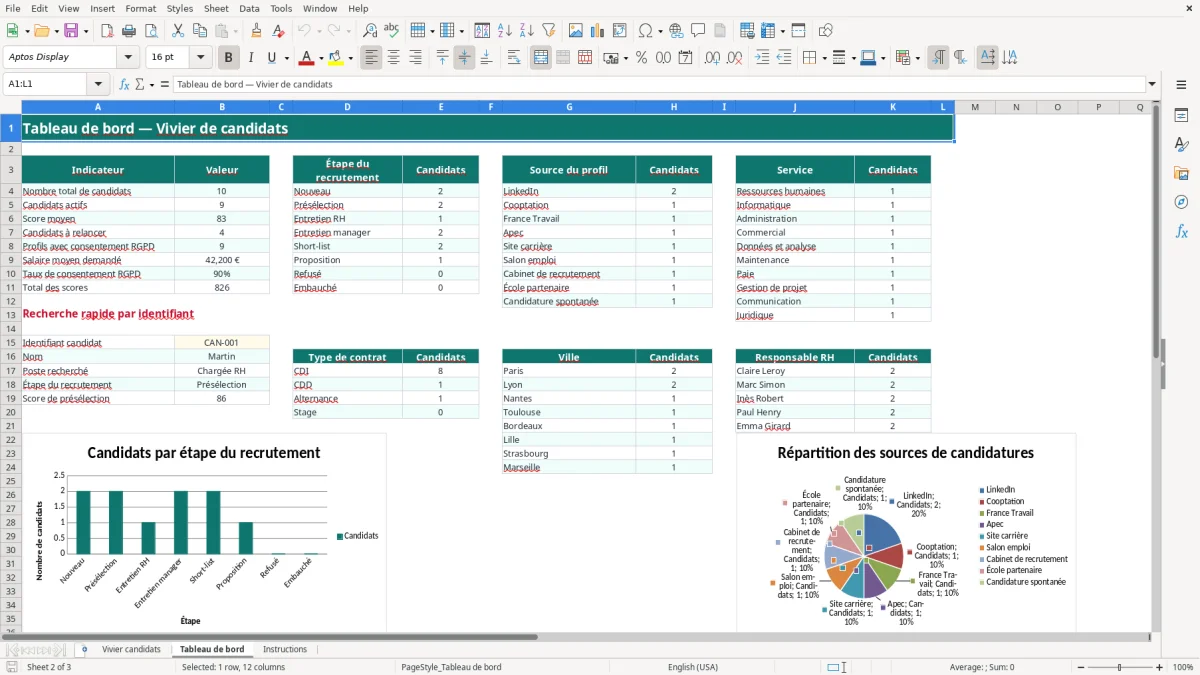The height and width of the screenshot is (675, 1200).
Task: Expand the Name Box dropdown
Action: pos(97,84)
